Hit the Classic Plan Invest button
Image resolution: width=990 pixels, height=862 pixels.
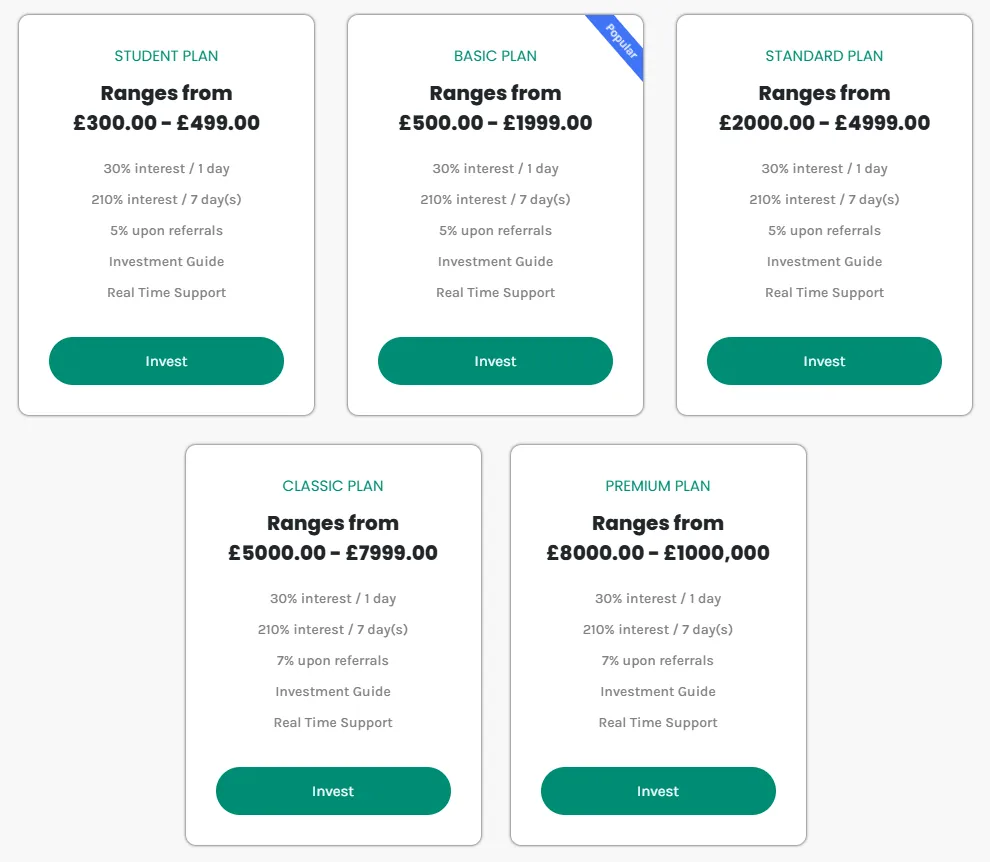[x=333, y=791]
